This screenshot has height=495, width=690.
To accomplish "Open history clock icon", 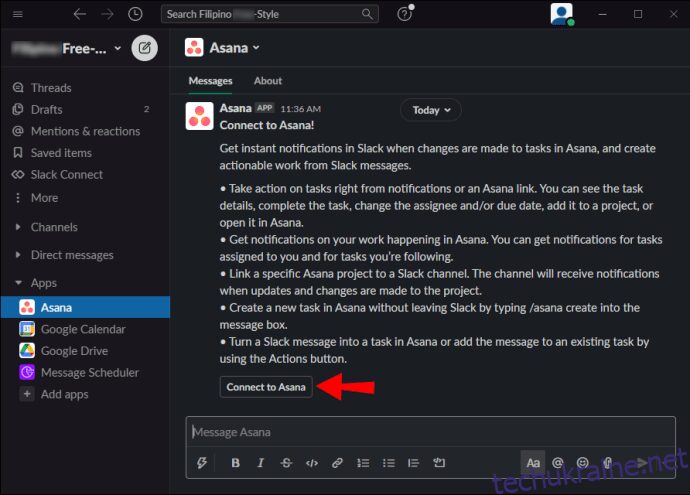I will point(135,15).
